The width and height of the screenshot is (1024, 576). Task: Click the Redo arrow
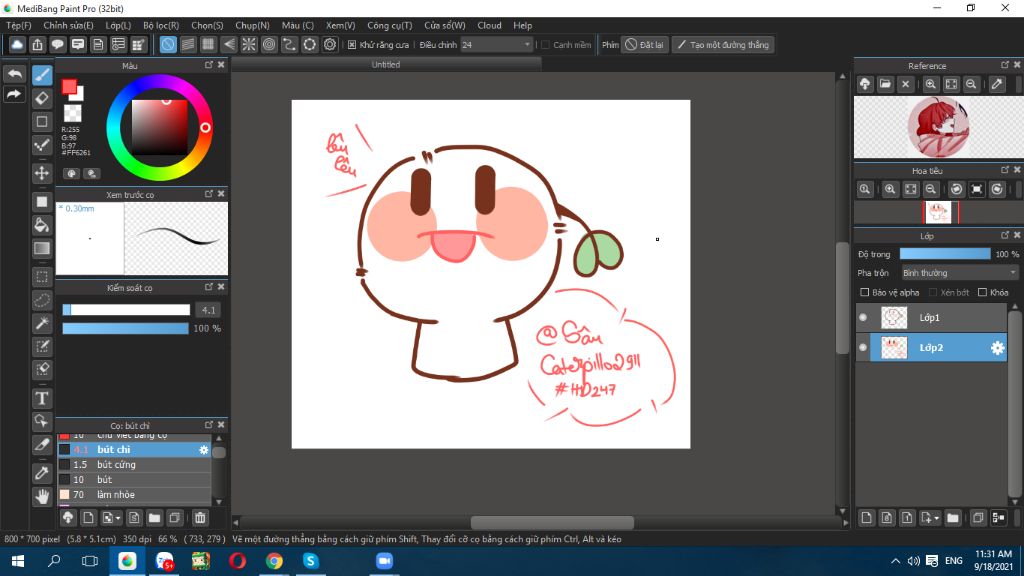(x=14, y=95)
